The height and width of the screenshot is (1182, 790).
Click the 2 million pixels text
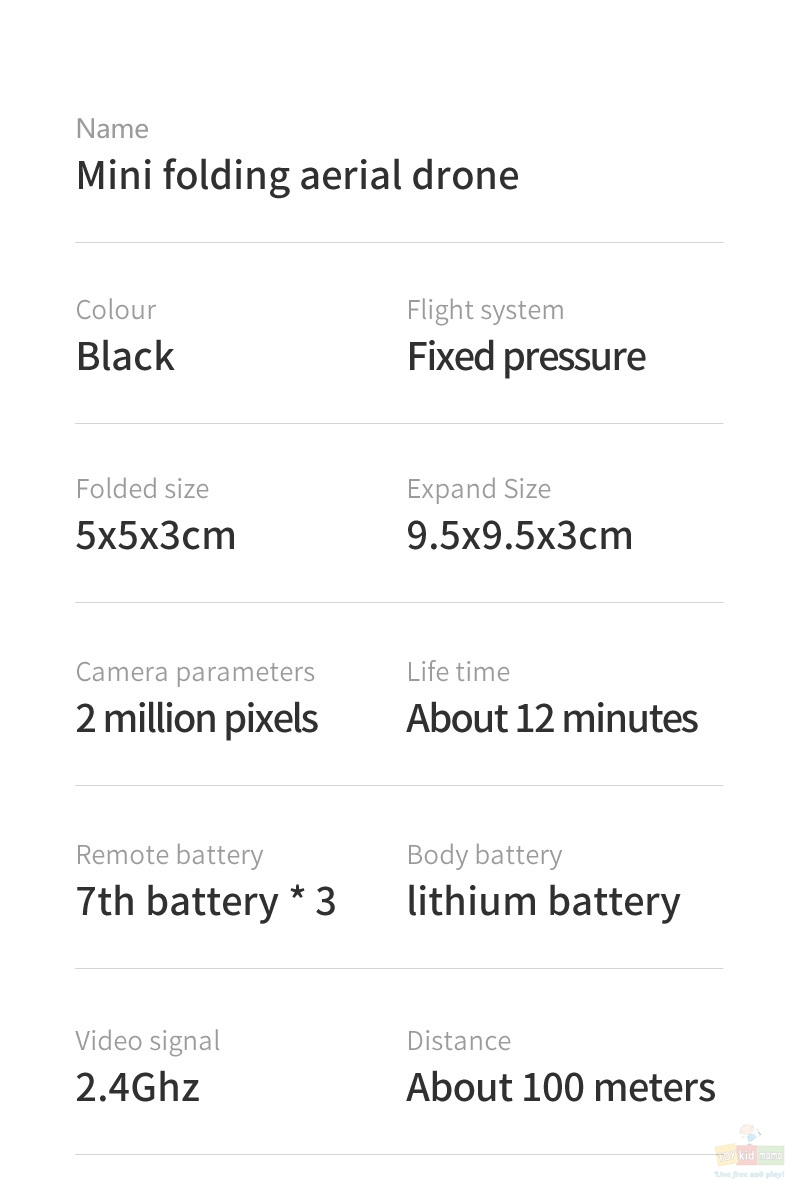point(197,720)
